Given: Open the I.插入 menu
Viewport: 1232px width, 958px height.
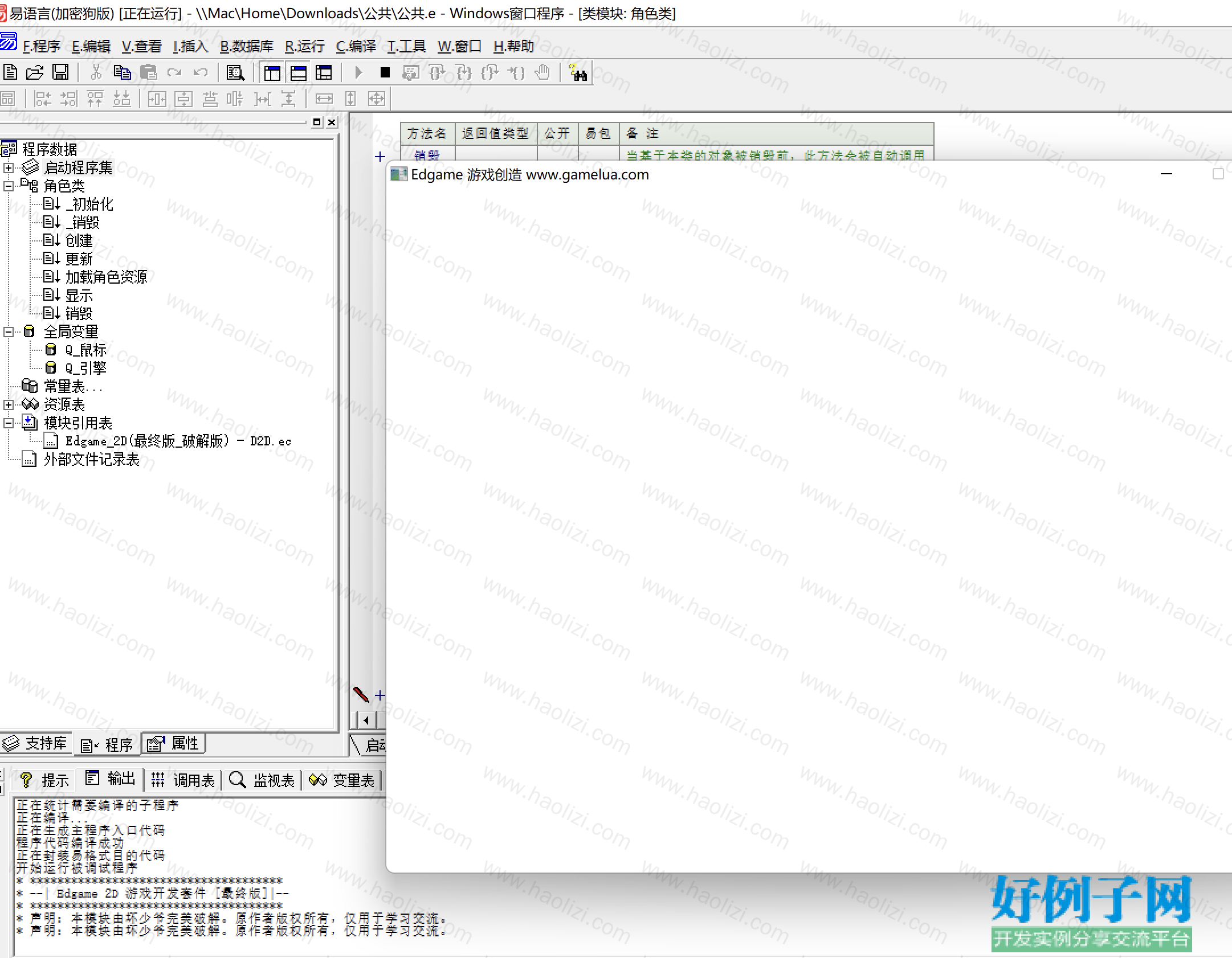Looking at the screenshot, I should 191,46.
